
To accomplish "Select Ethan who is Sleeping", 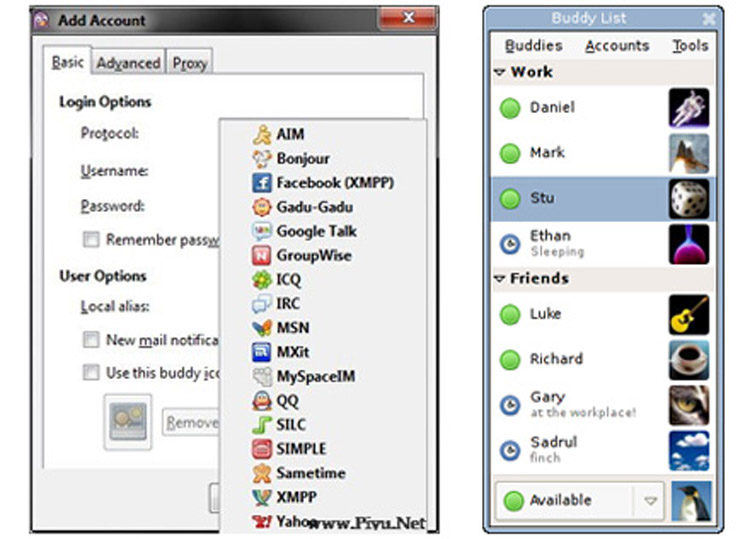I will click(x=603, y=244).
